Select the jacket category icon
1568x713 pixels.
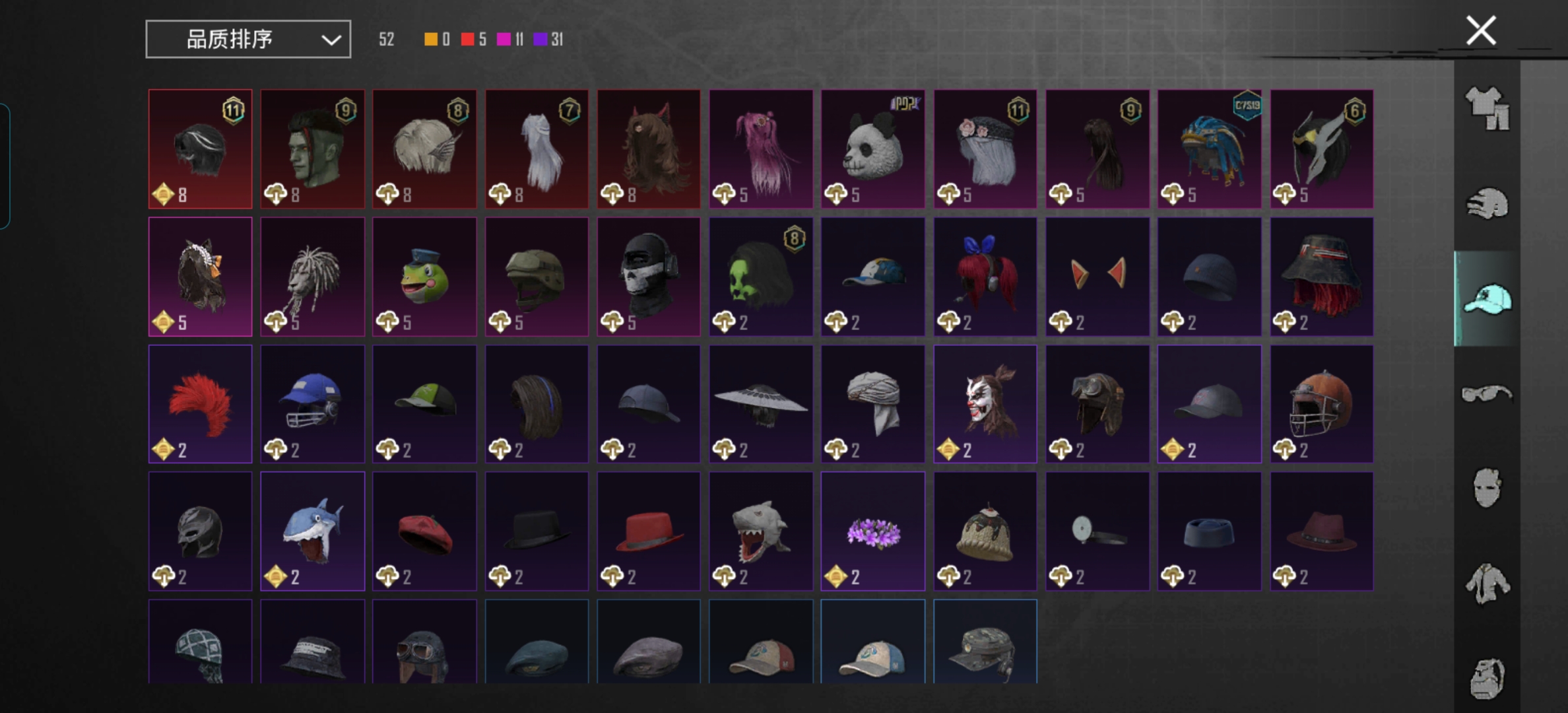coord(1487,583)
